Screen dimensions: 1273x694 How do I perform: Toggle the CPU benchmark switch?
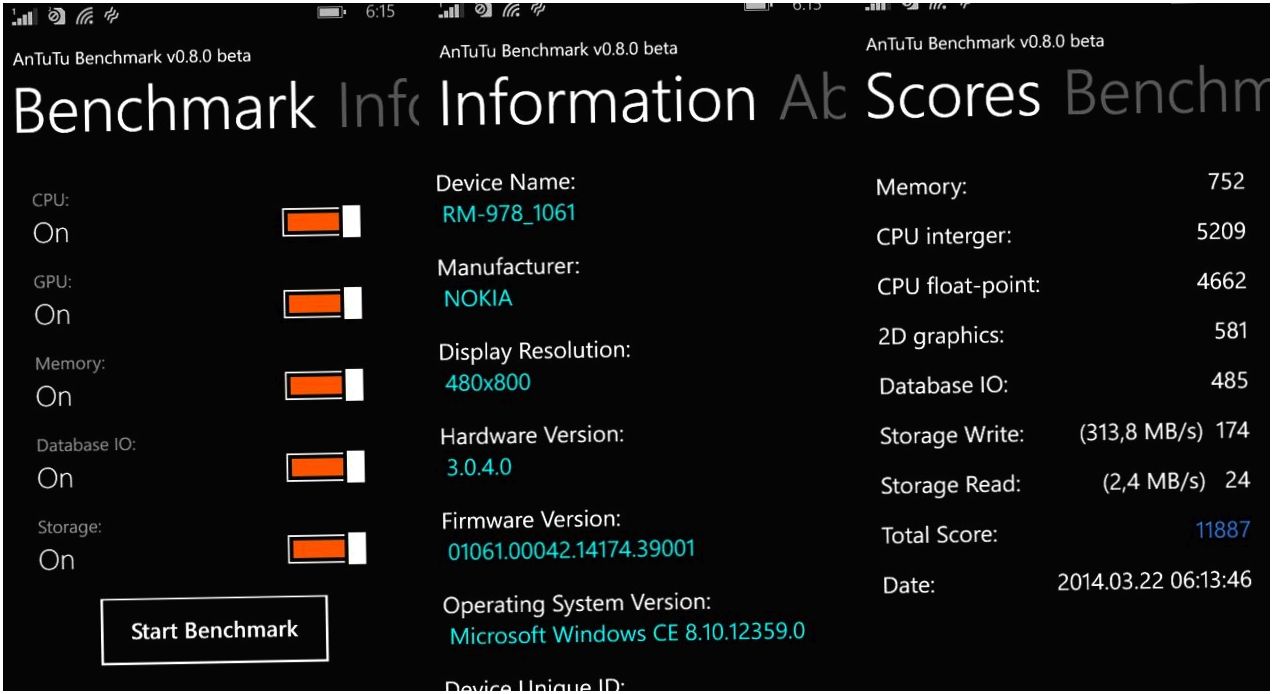coord(322,221)
